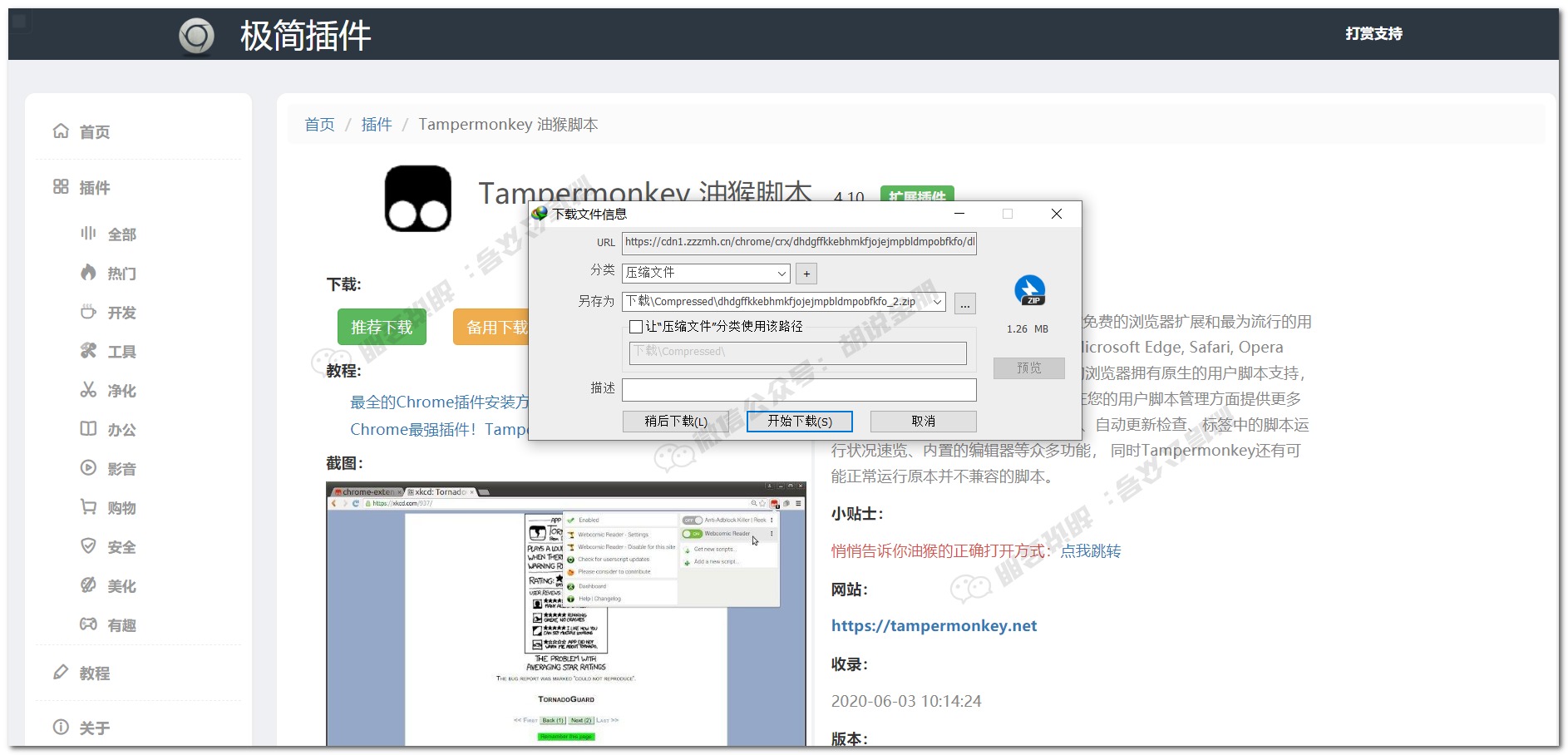Click the Tampermonkey black logo icon

(x=418, y=199)
